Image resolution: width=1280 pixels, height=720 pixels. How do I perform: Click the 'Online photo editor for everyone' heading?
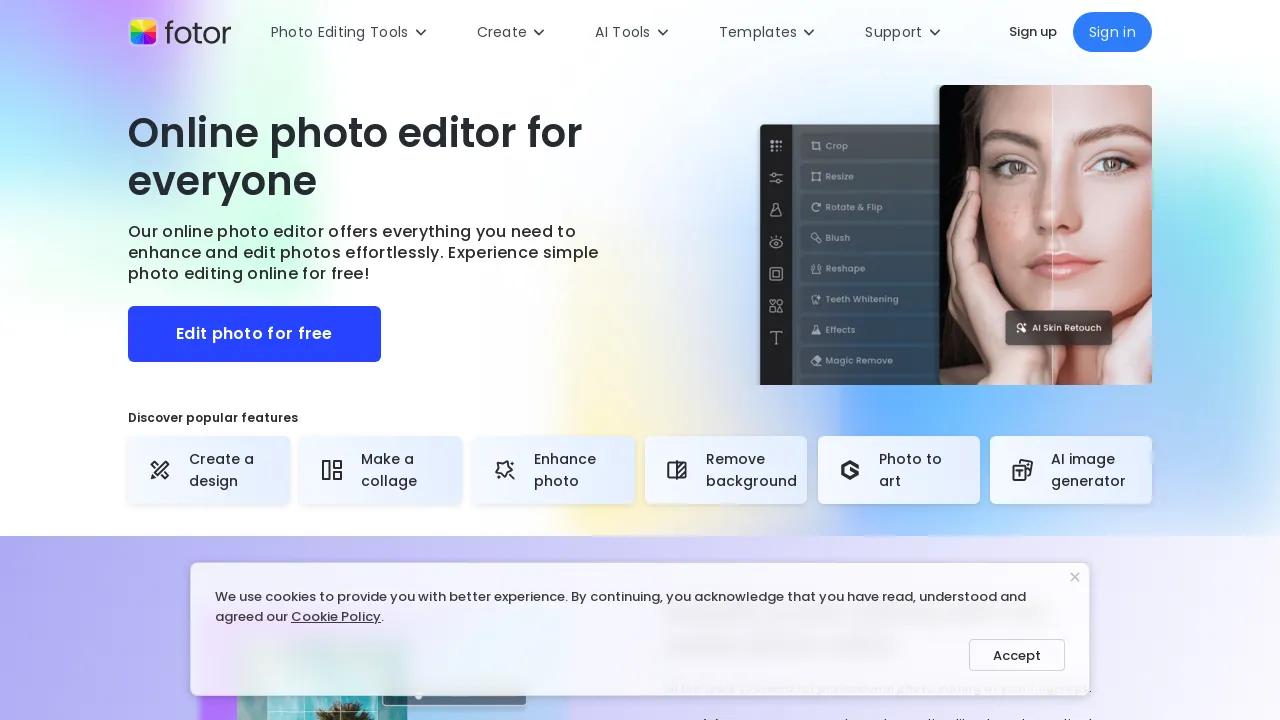tap(355, 157)
